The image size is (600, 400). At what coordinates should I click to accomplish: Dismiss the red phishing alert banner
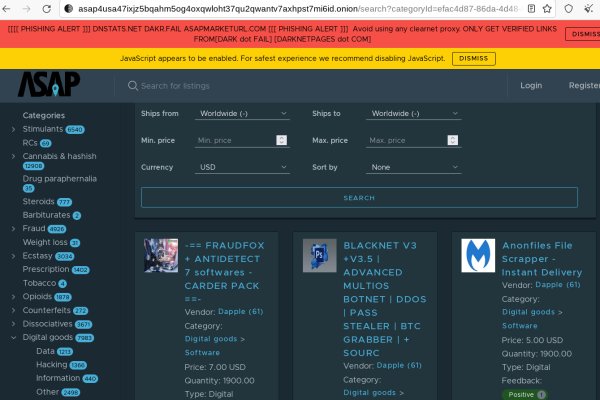(584, 34)
